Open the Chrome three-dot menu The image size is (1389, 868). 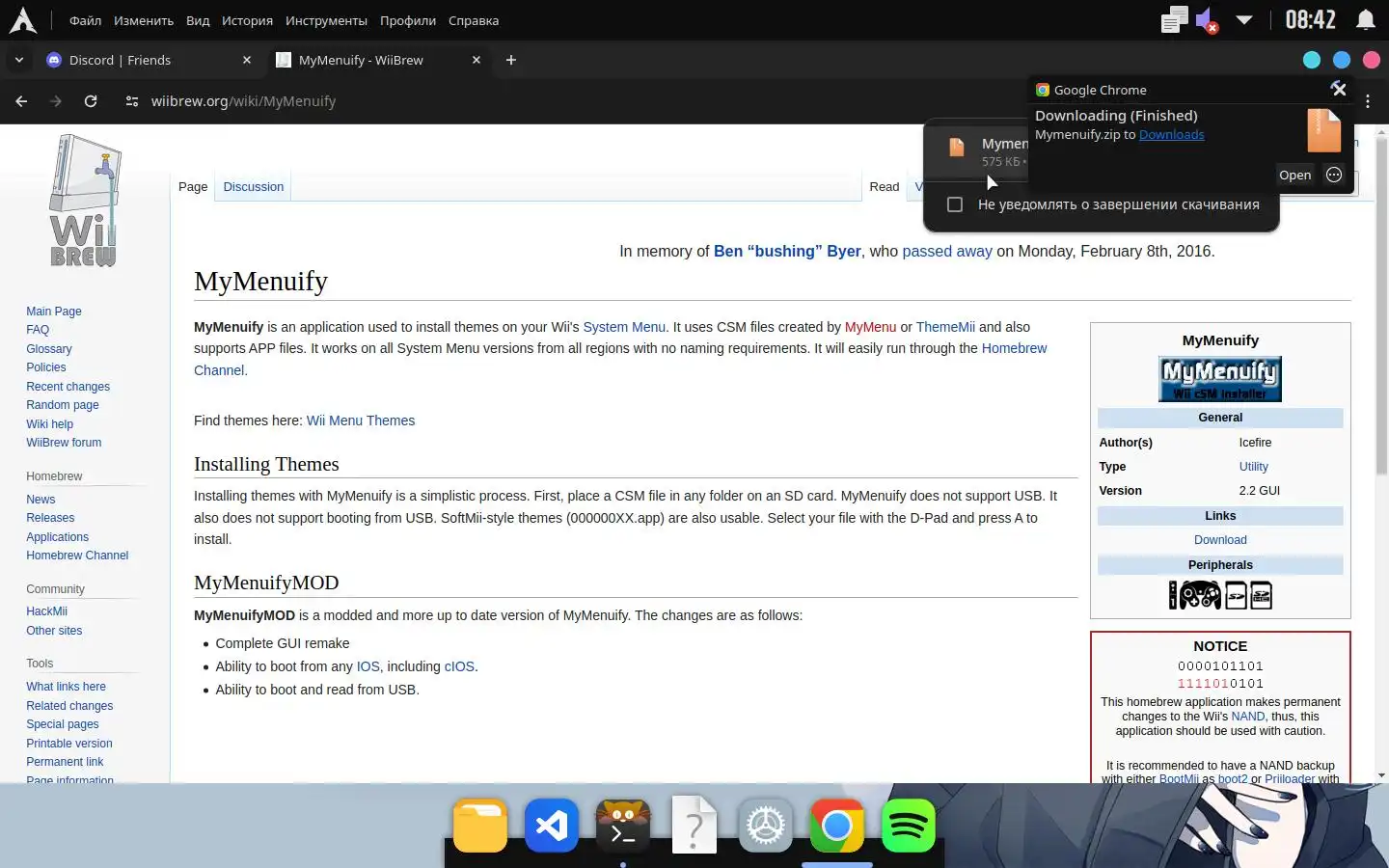click(1368, 100)
